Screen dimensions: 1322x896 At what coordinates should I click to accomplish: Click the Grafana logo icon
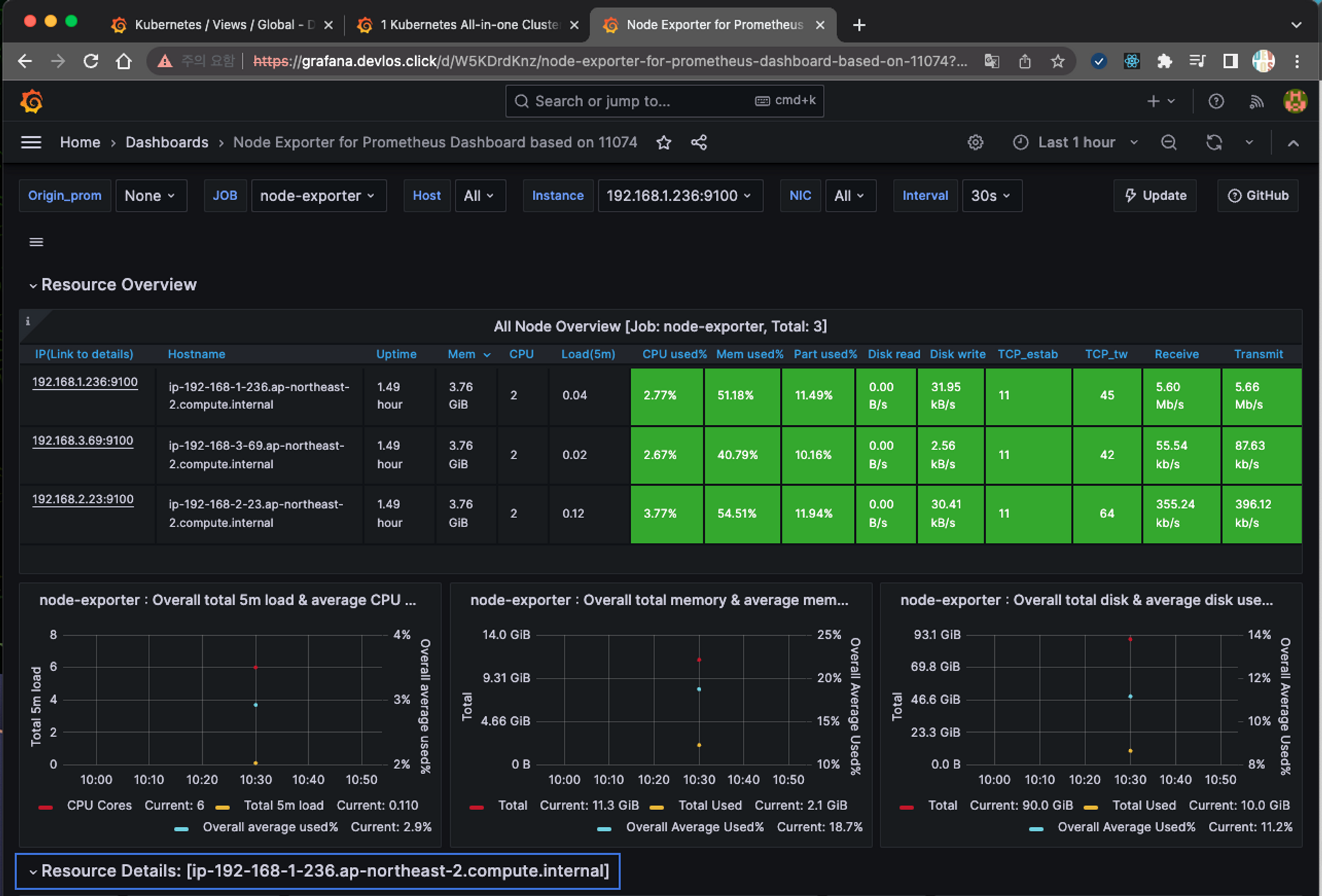[31, 102]
